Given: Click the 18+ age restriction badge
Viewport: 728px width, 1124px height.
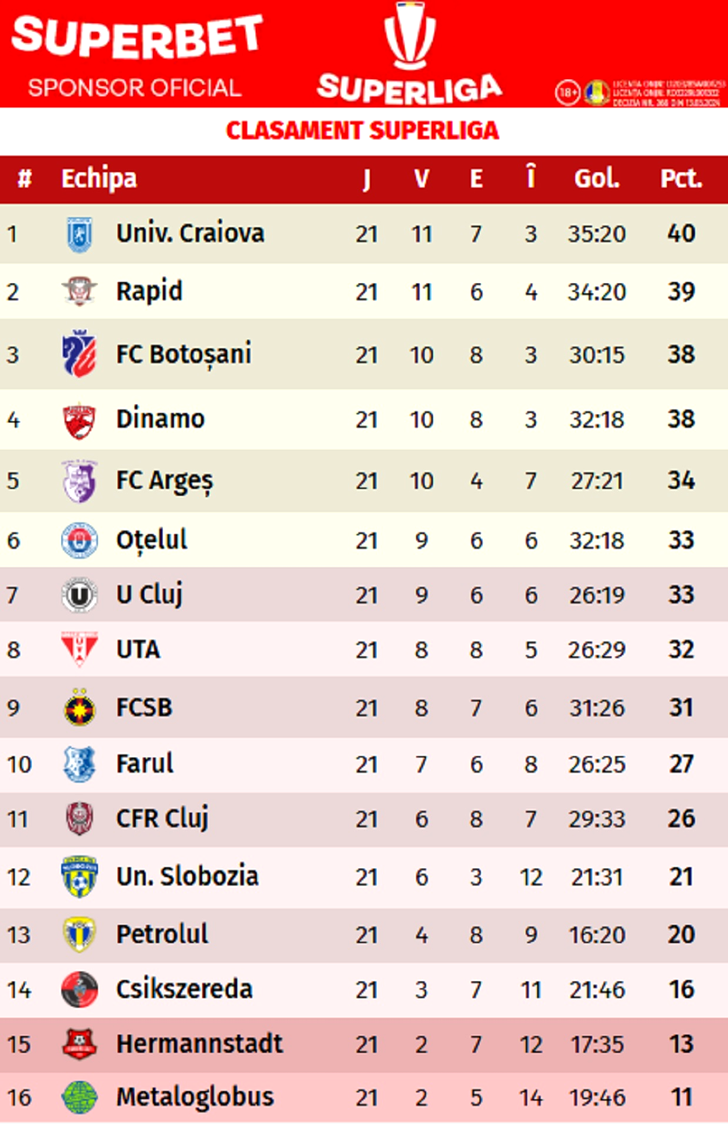Looking at the screenshot, I should click(x=568, y=92).
